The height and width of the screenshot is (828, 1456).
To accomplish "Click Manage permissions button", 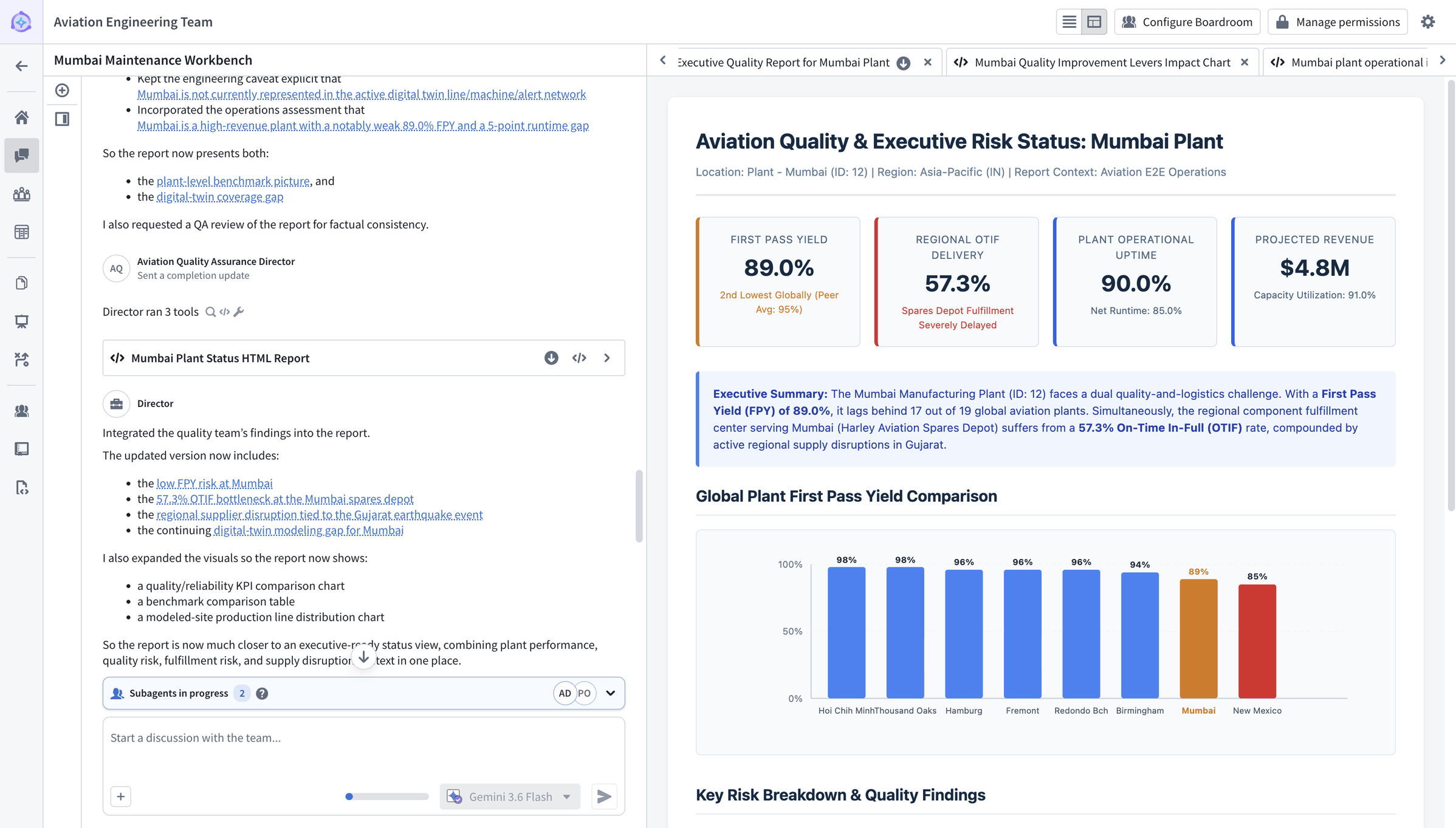I will pos(1338,22).
